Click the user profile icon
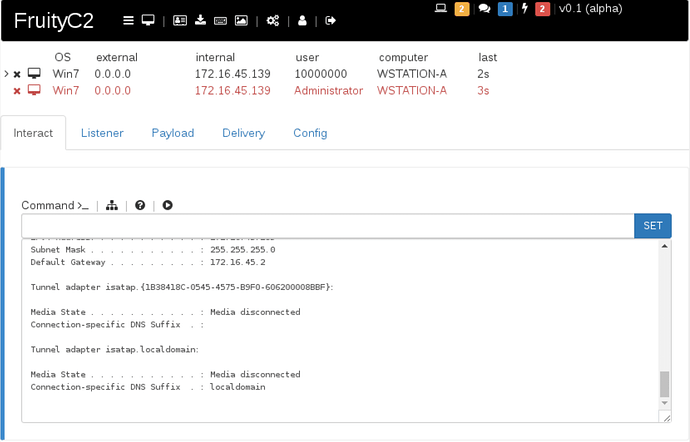The image size is (690, 442). click(x=302, y=21)
